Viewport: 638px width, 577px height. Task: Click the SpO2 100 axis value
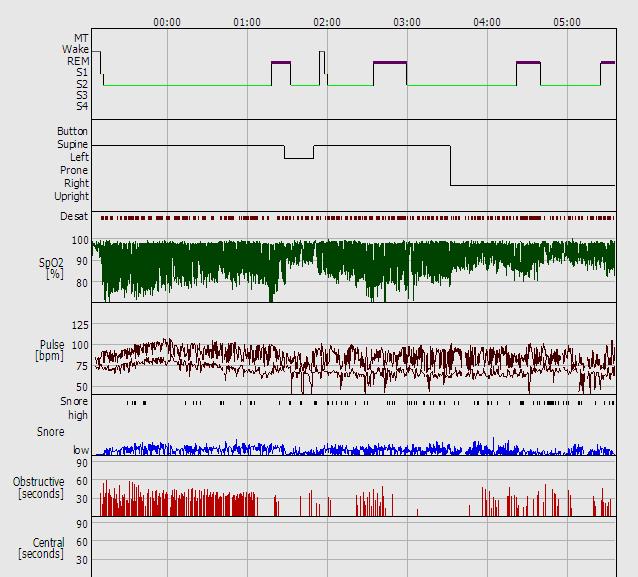[80, 240]
